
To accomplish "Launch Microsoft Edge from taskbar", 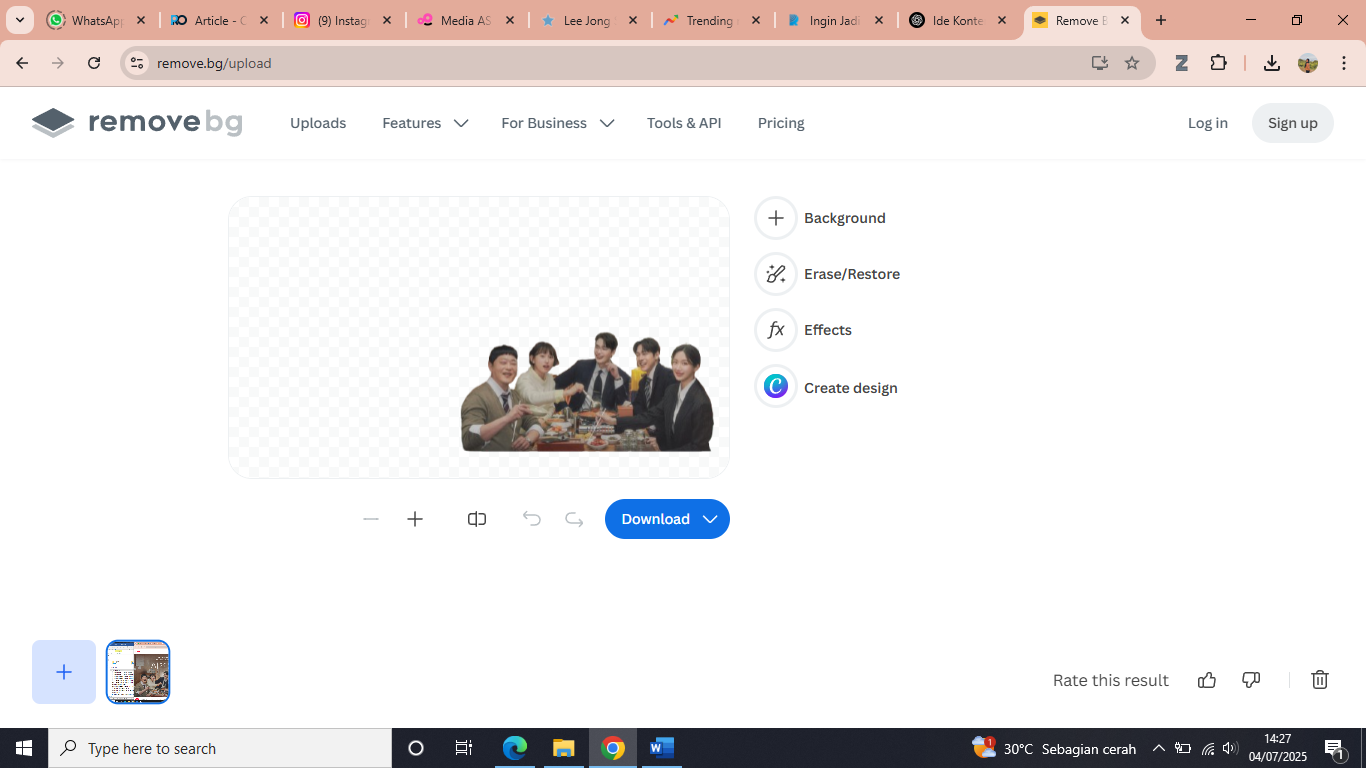I will (515, 748).
